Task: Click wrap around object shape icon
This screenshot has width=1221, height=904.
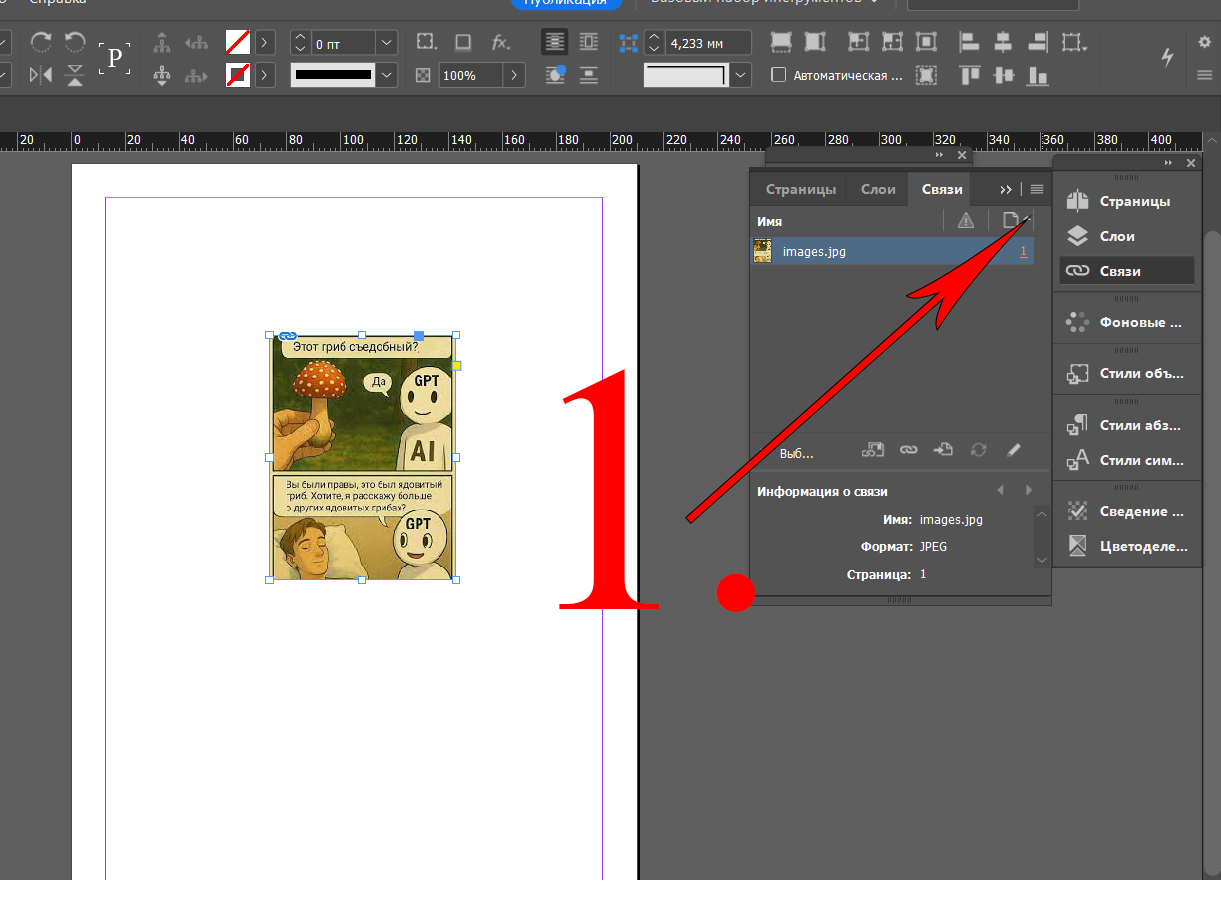Action: (555, 75)
